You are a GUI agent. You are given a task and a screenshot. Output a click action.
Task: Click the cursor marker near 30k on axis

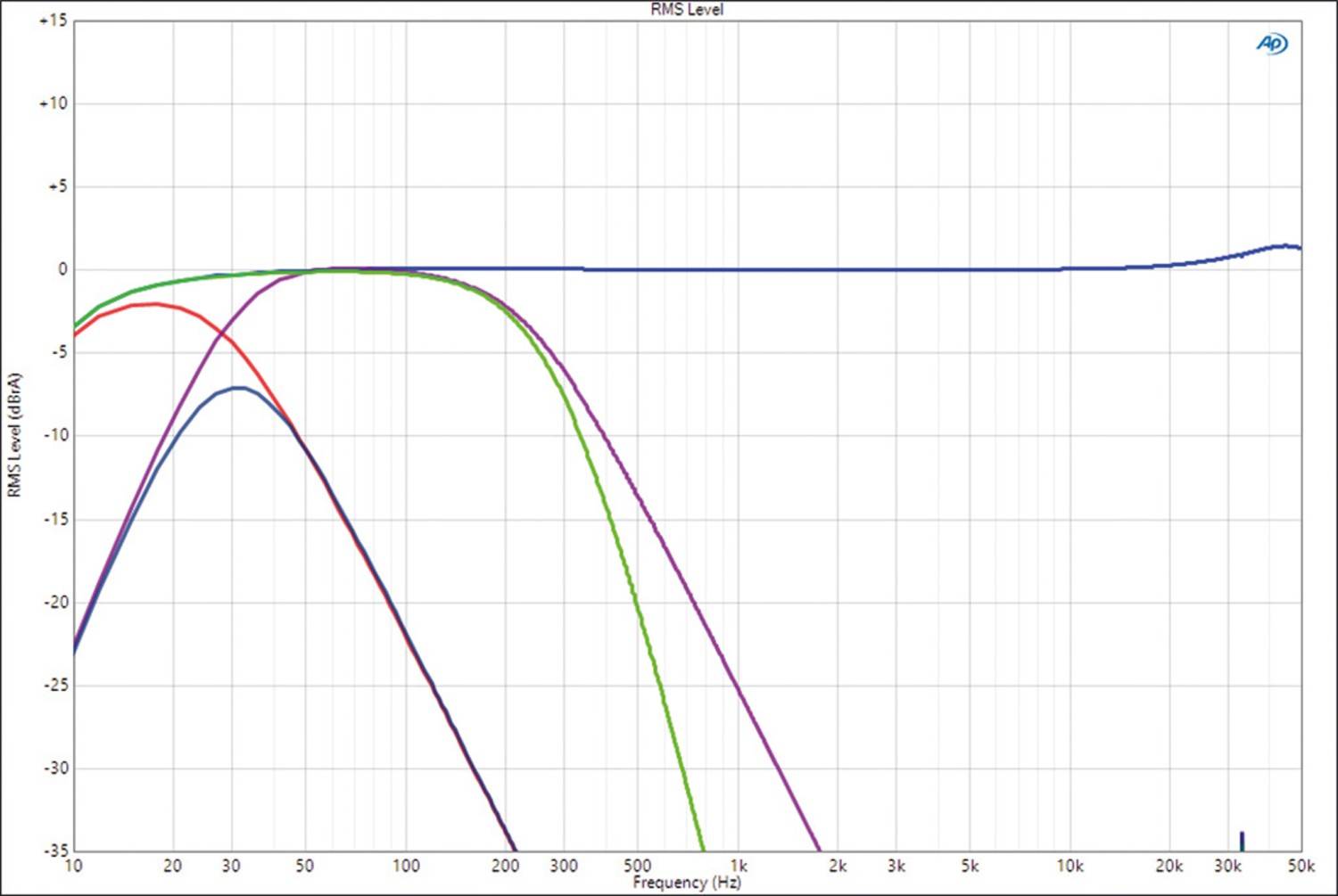[1242, 841]
